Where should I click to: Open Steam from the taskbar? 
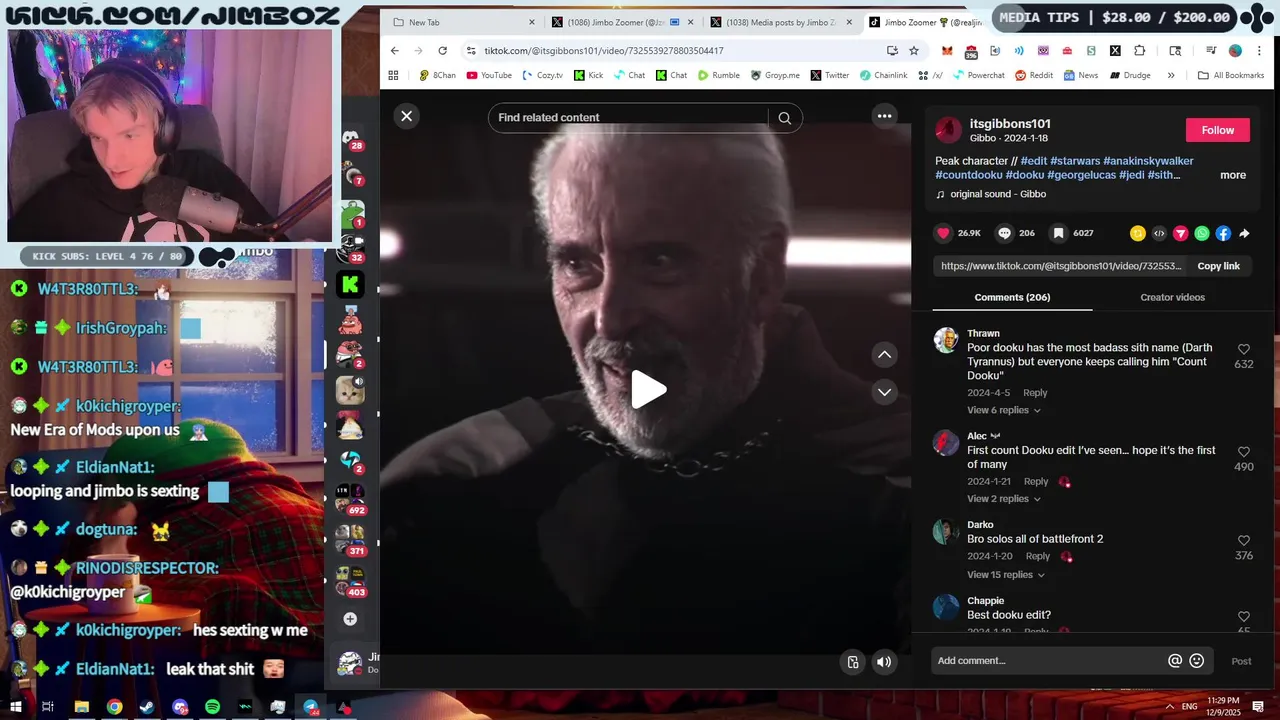147,707
